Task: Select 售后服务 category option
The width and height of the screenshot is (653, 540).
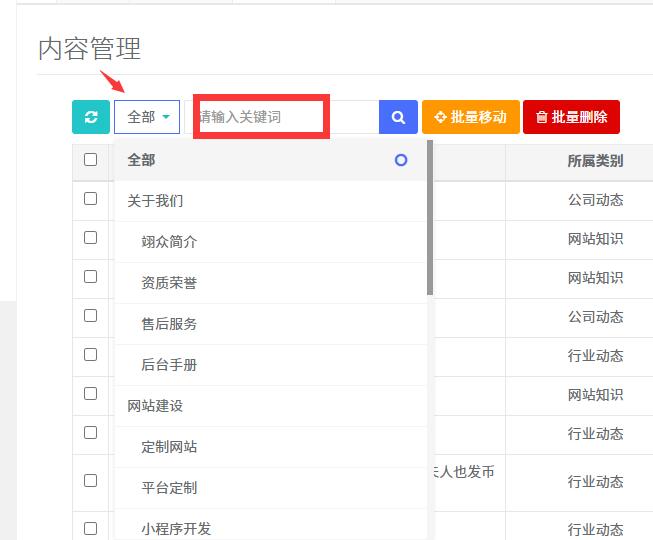Action: (x=169, y=324)
